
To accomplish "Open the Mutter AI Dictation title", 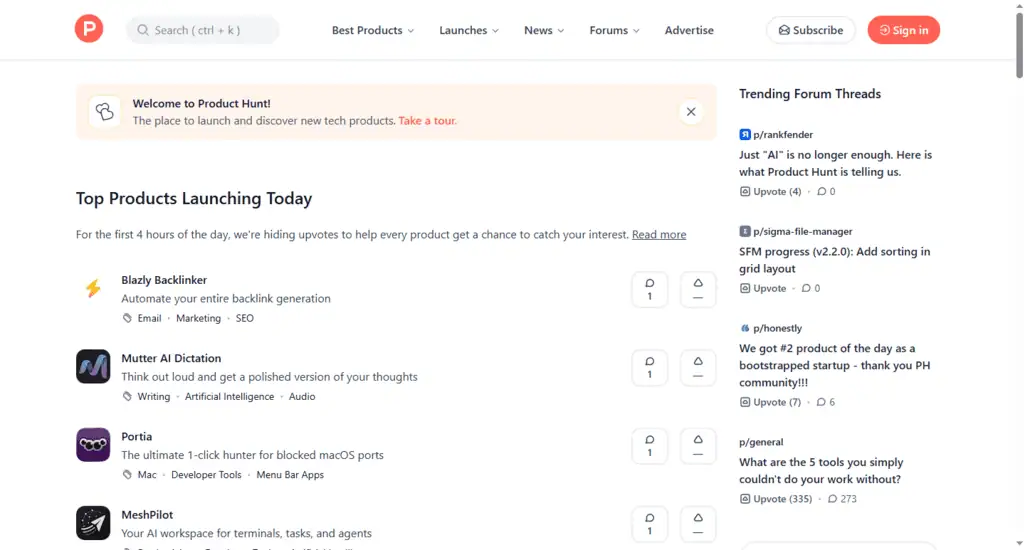I will pos(171,358).
